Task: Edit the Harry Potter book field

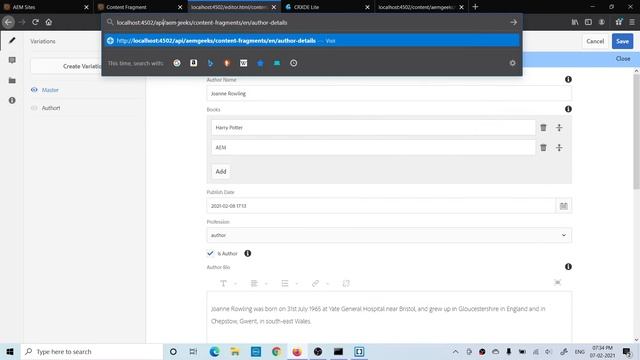Action: (x=373, y=128)
